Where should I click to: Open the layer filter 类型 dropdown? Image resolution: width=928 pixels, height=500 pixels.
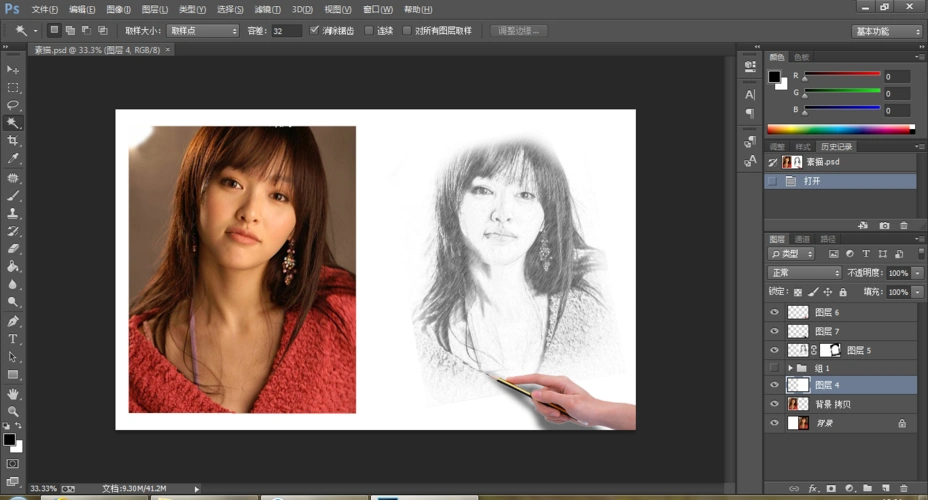click(791, 254)
